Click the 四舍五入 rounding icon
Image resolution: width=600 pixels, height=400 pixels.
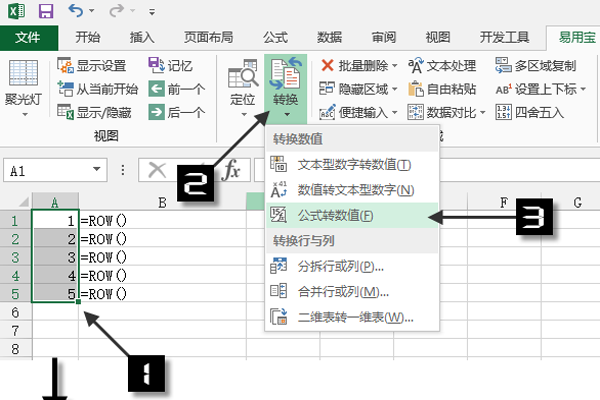(503, 112)
